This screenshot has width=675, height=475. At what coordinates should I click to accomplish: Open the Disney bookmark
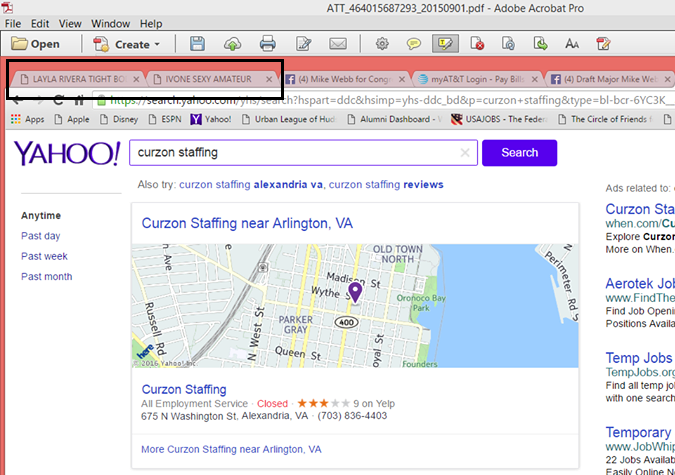(119, 119)
